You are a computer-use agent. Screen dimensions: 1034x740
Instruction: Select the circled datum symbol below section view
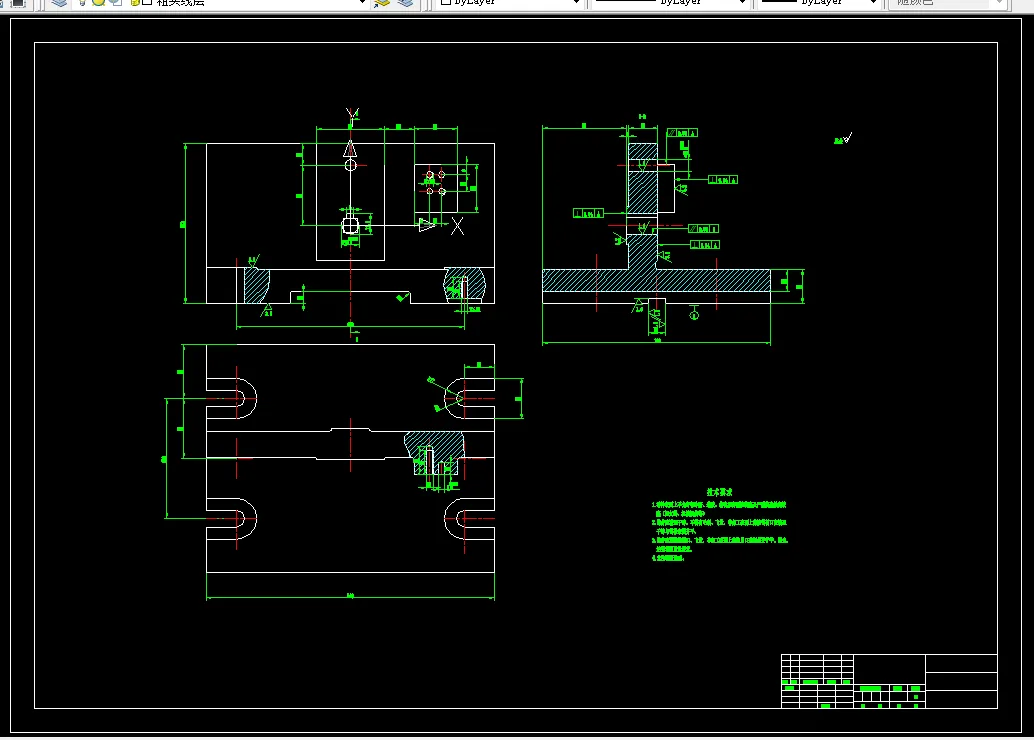tap(694, 315)
